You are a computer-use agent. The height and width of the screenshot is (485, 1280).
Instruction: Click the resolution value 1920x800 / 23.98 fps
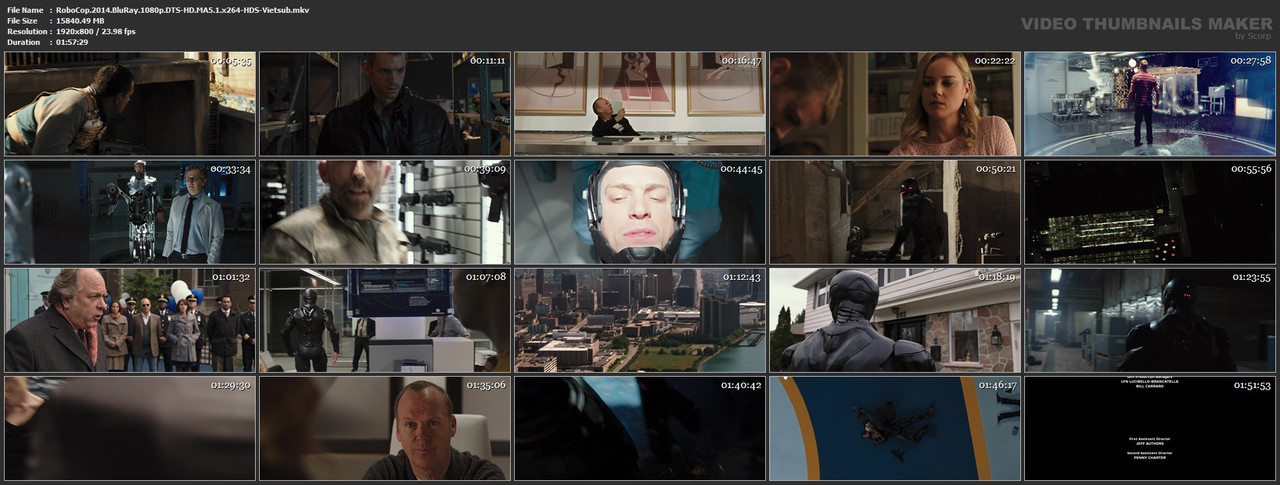(96, 31)
